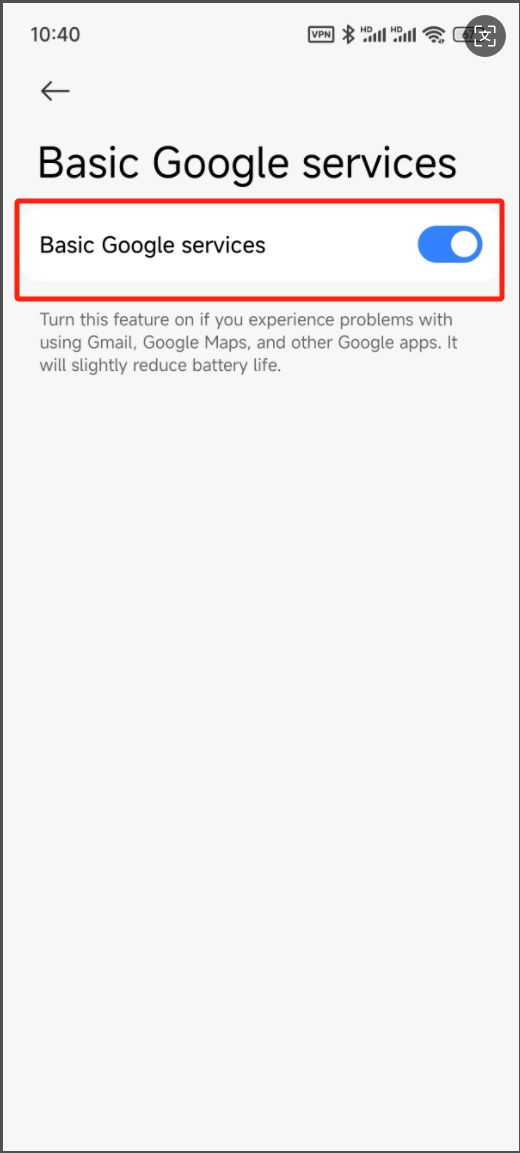Tap the Bluetooth status icon
The width and height of the screenshot is (520, 1153).
pos(349,35)
